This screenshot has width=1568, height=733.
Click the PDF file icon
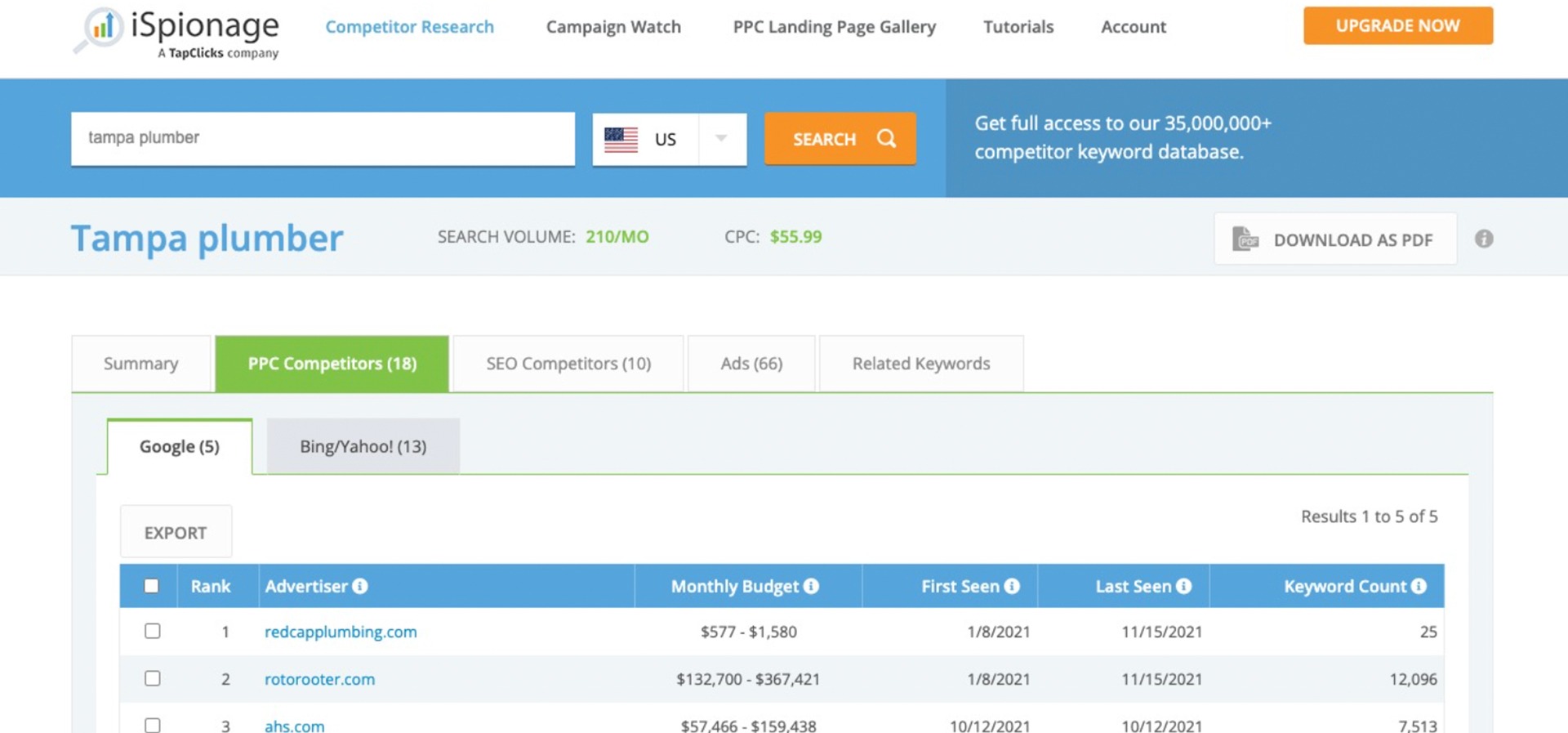pos(1245,239)
